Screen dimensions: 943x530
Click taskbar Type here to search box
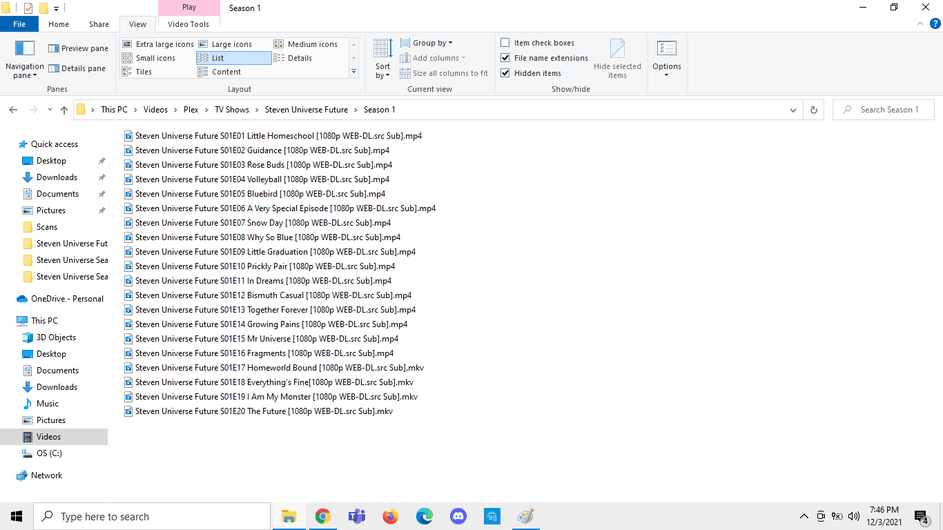pyautogui.click(x=152, y=516)
